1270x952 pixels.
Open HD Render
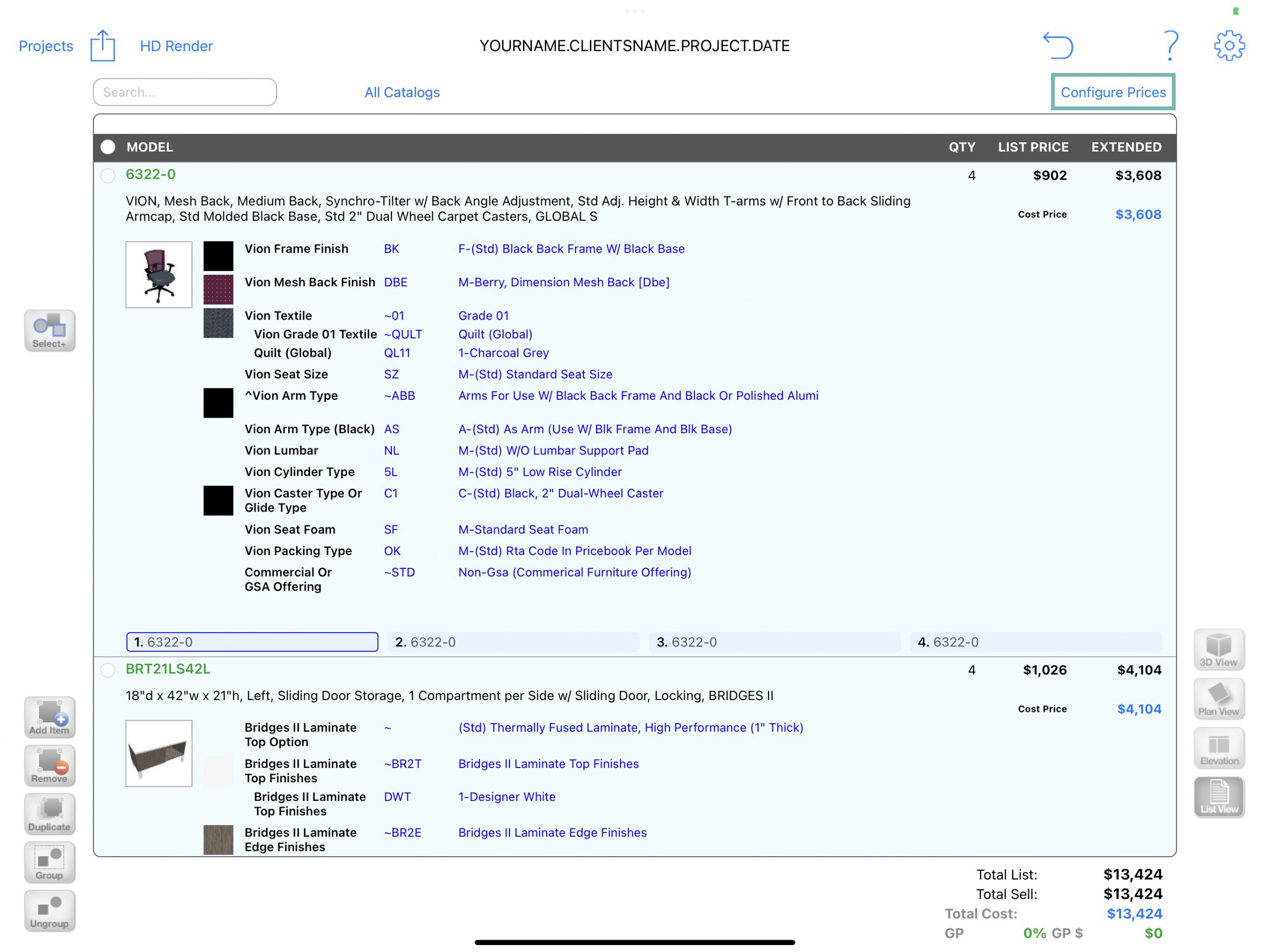point(176,46)
